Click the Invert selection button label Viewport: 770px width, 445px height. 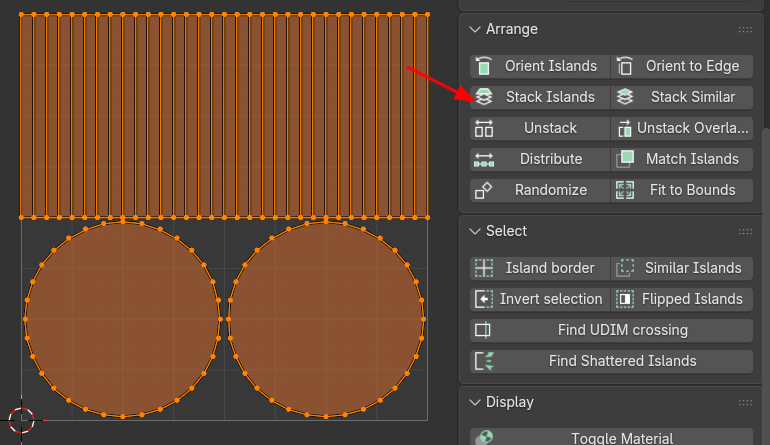point(551,299)
